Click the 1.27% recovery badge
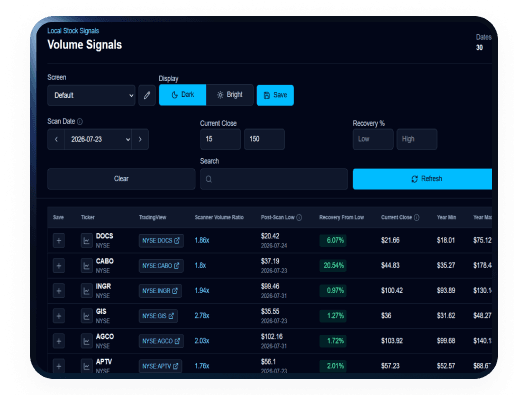514x395 pixels. click(x=333, y=316)
